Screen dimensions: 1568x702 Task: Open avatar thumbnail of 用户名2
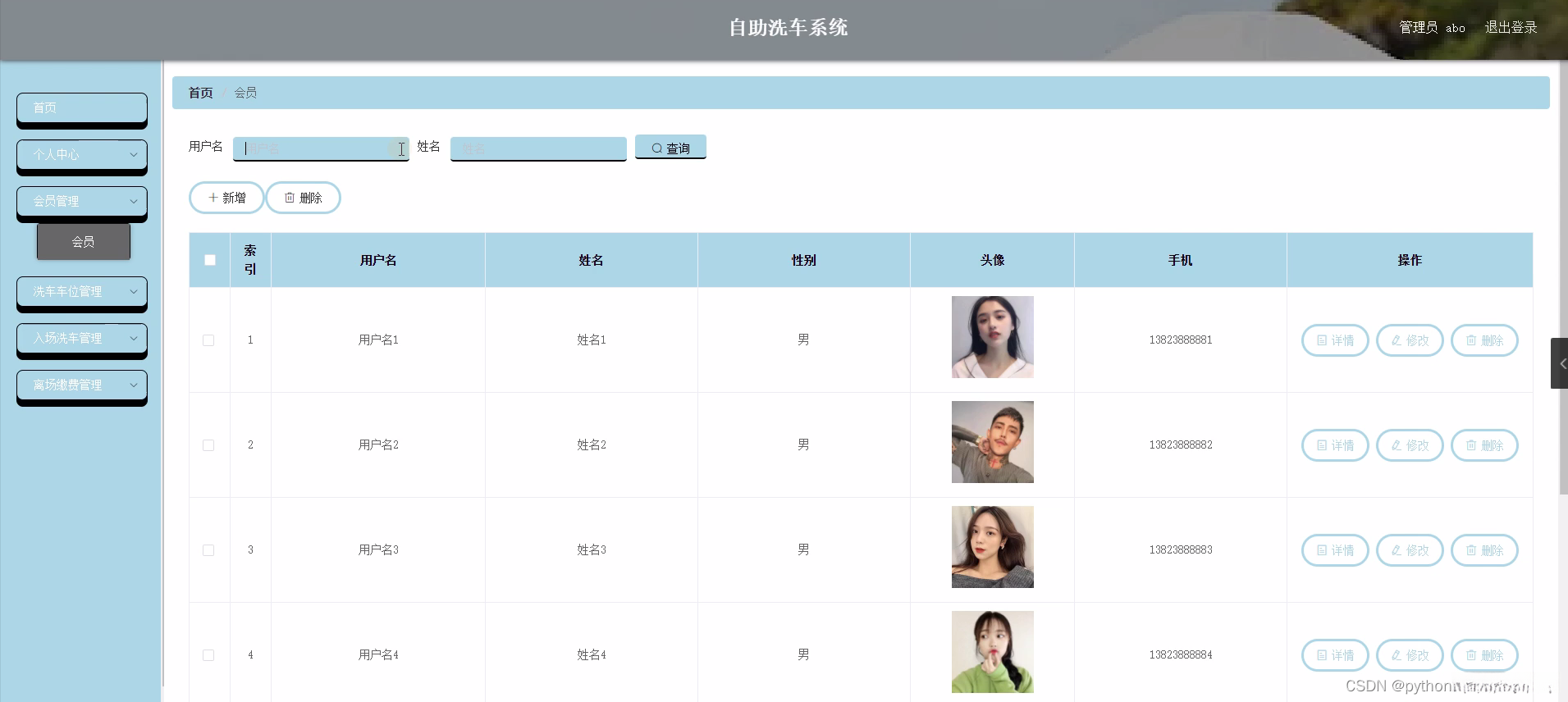tap(993, 442)
